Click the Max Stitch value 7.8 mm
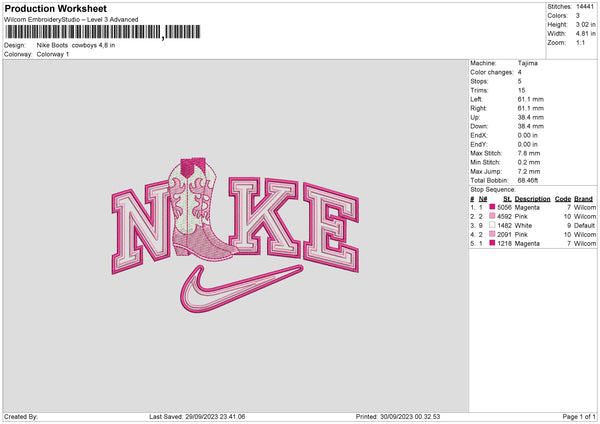Image resolution: width=600 pixels, height=424 pixels. 529,153
